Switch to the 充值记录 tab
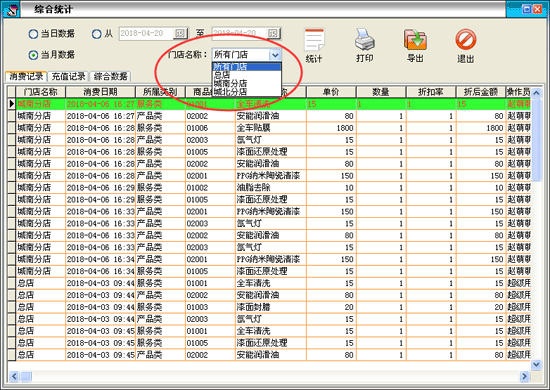 [68, 76]
